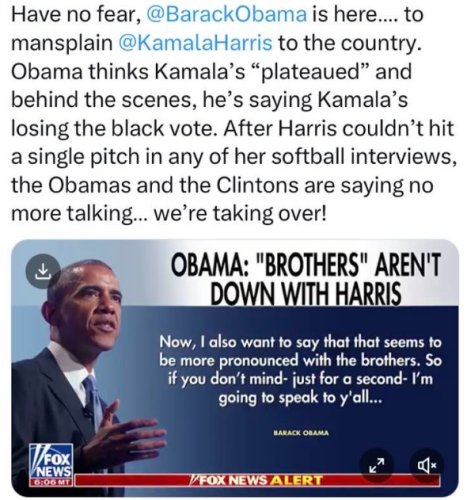
Task: Select the headline "Brothers" Aren't Down With Harris
Action: pos(305,279)
